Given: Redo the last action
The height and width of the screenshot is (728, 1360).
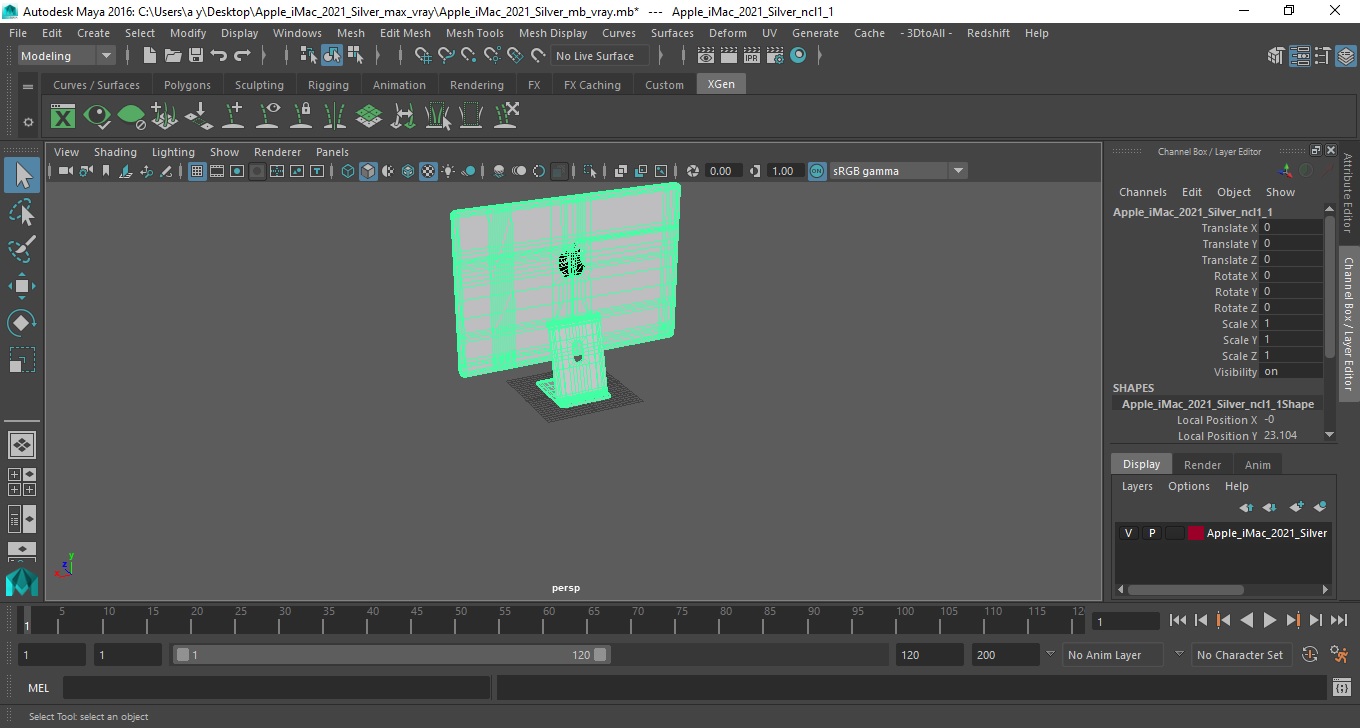Looking at the screenshot, I should 242,56.
